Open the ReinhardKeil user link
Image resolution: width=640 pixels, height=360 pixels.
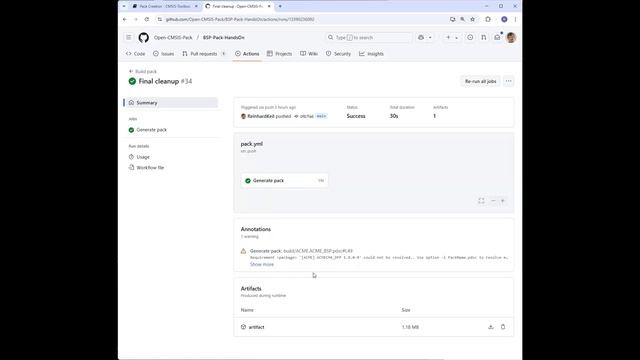tap(261, 116)
